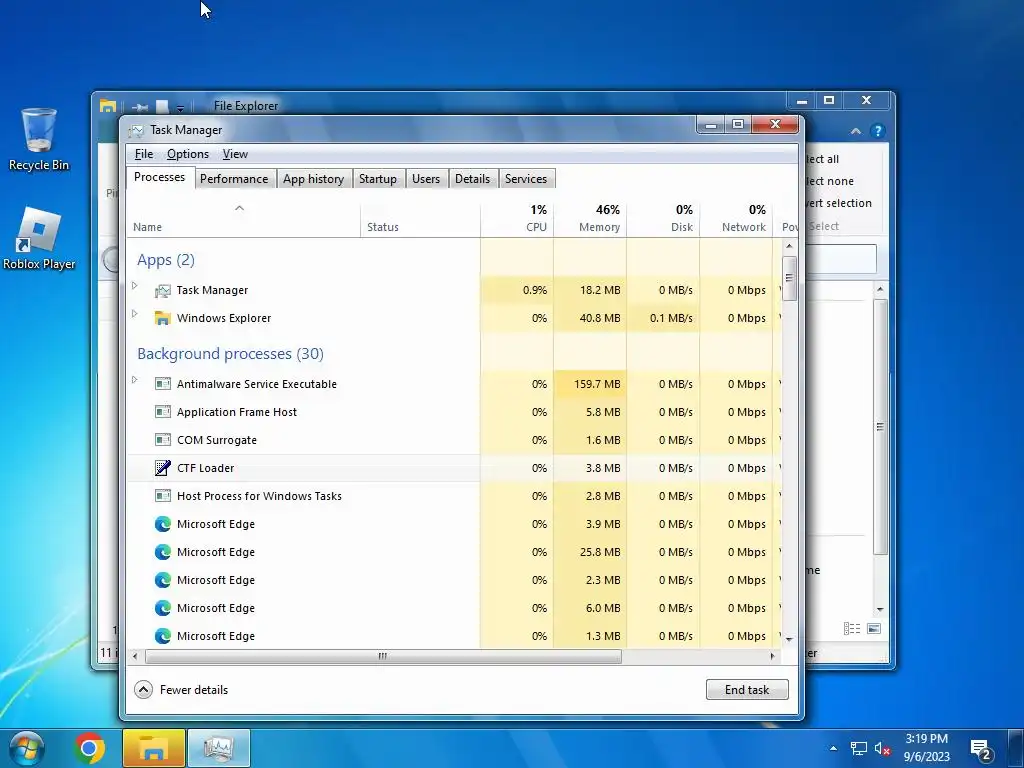Open the network tray icon
The width and height of the screenshot is (1024, 768).
pos(858,748)
